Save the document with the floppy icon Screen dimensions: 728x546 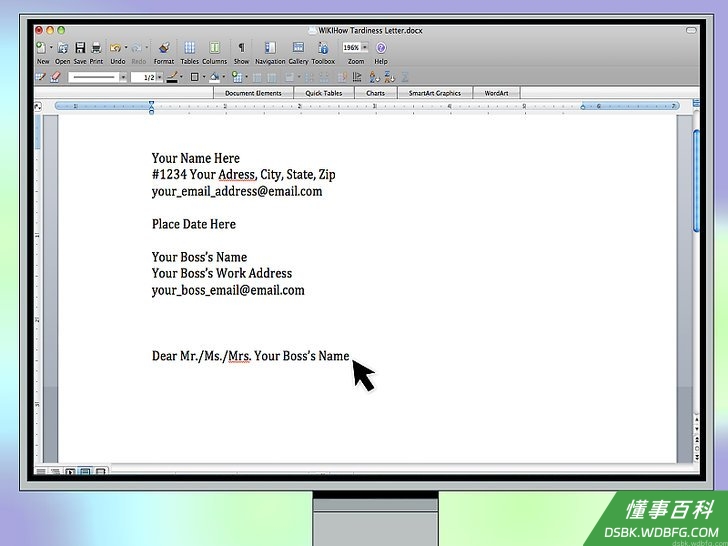pyautogui.click(x=80, y=47)
